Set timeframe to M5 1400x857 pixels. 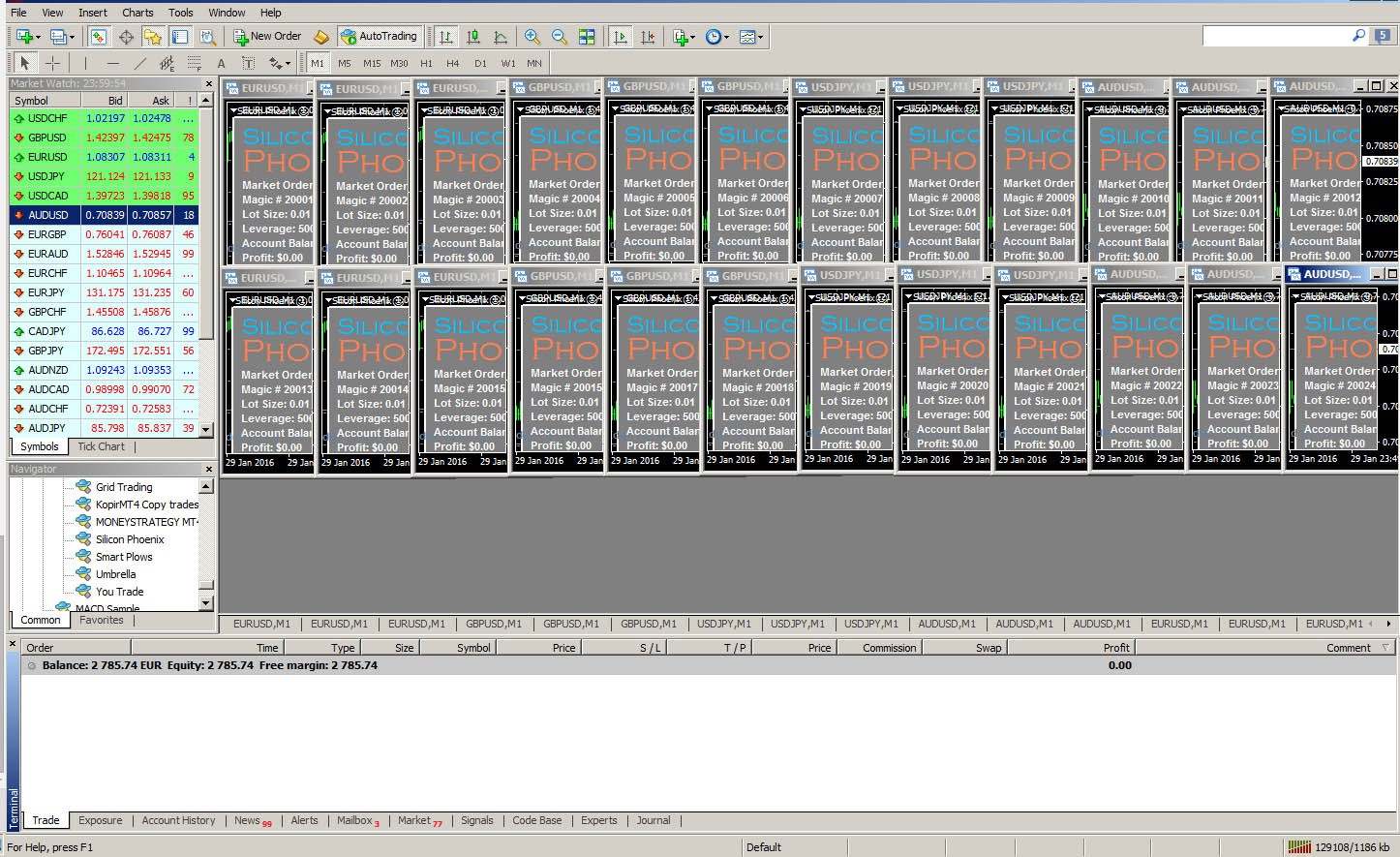[x=345, y=64]
